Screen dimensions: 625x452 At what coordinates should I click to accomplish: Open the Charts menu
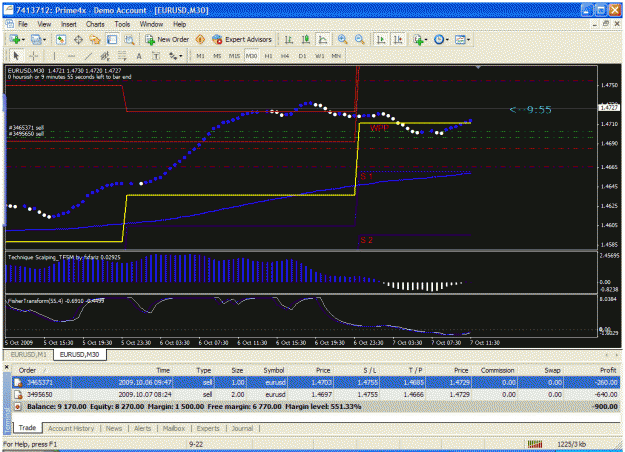(x=95, y=24)
